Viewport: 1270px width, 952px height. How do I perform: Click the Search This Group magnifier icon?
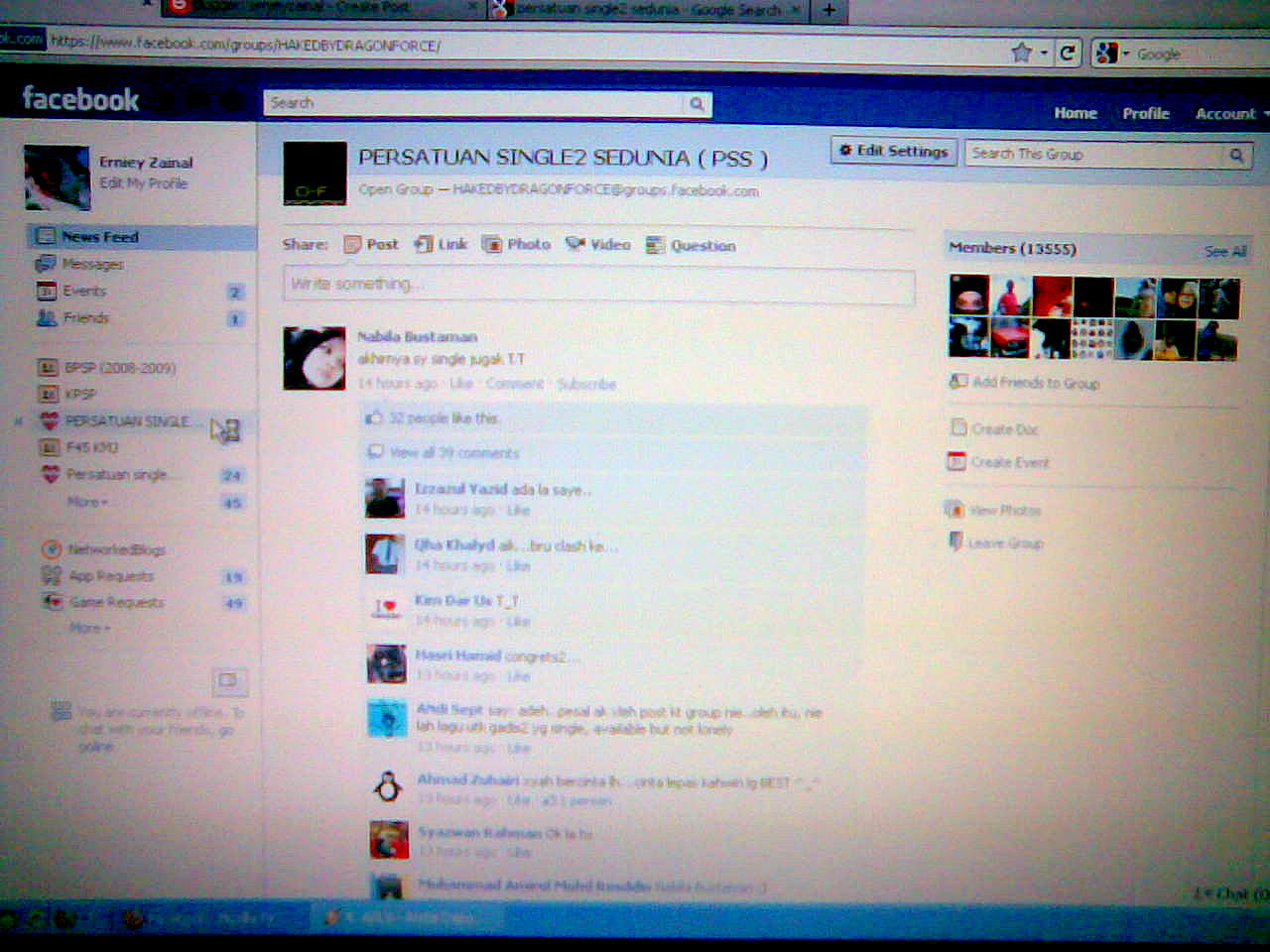click(1236, 155)
